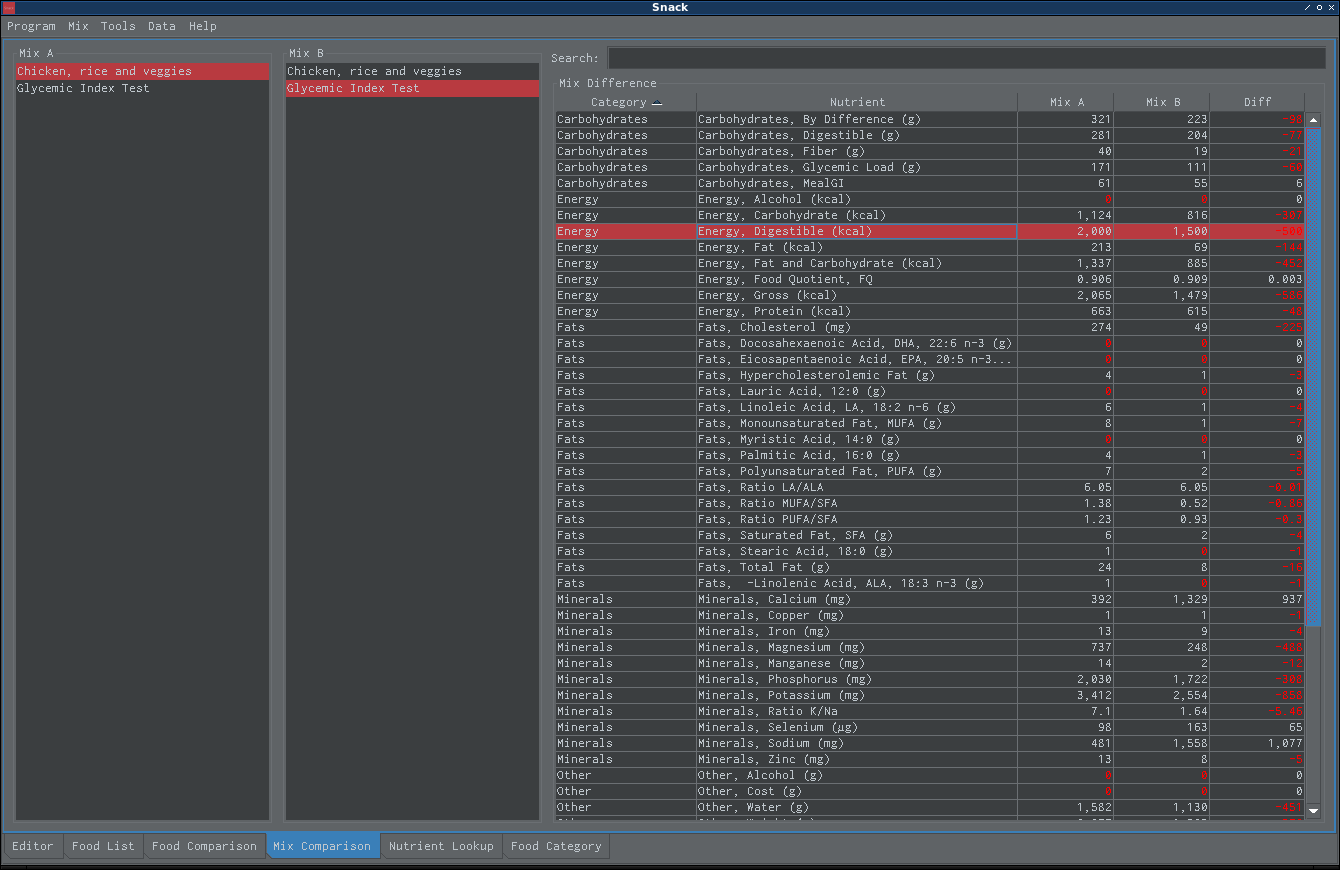Select Minerals, Calcium (mg) row
1340x870 pixels.
pos(929,599)
